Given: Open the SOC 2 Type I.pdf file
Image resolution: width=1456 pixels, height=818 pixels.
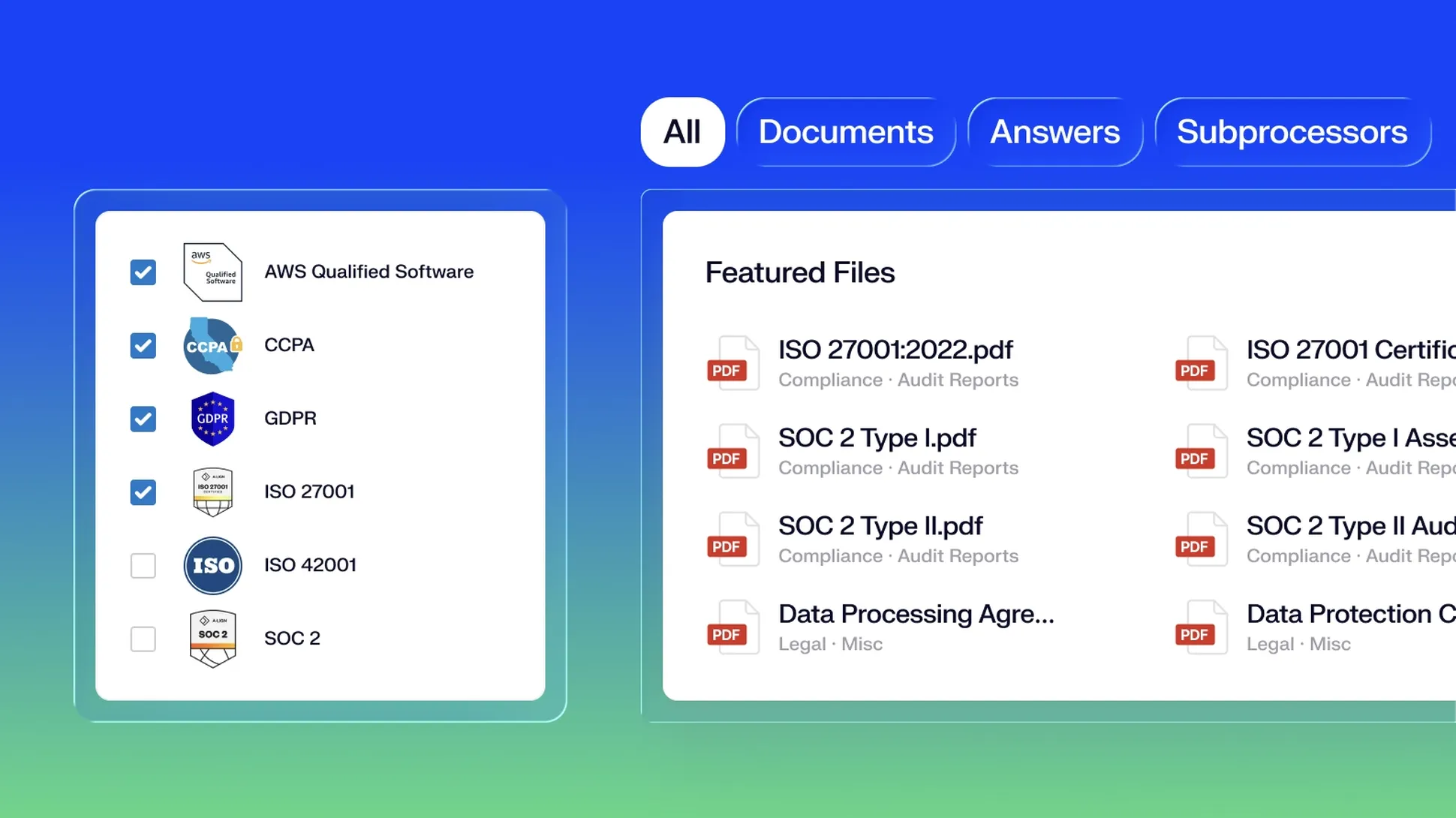Looking at the screenshot, I should [x=877, y=438].
